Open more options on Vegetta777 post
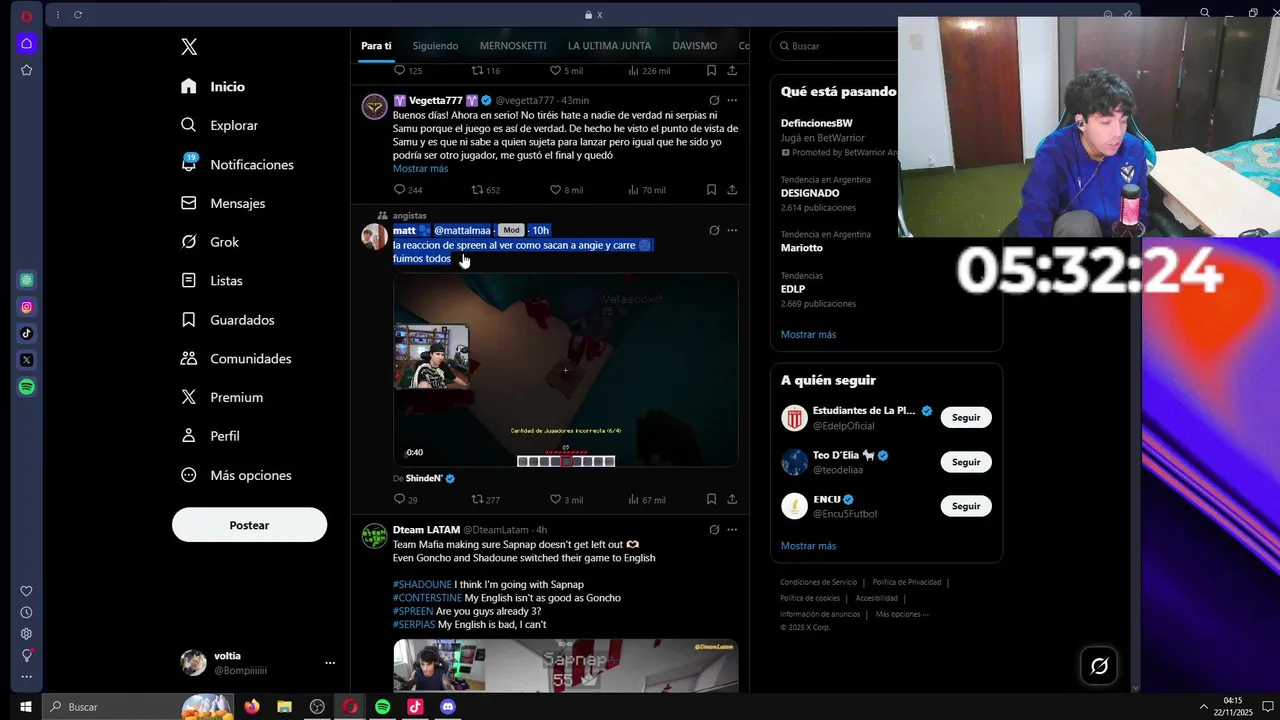This screenshot has height=720, width=1280. (x=732, y=100)
